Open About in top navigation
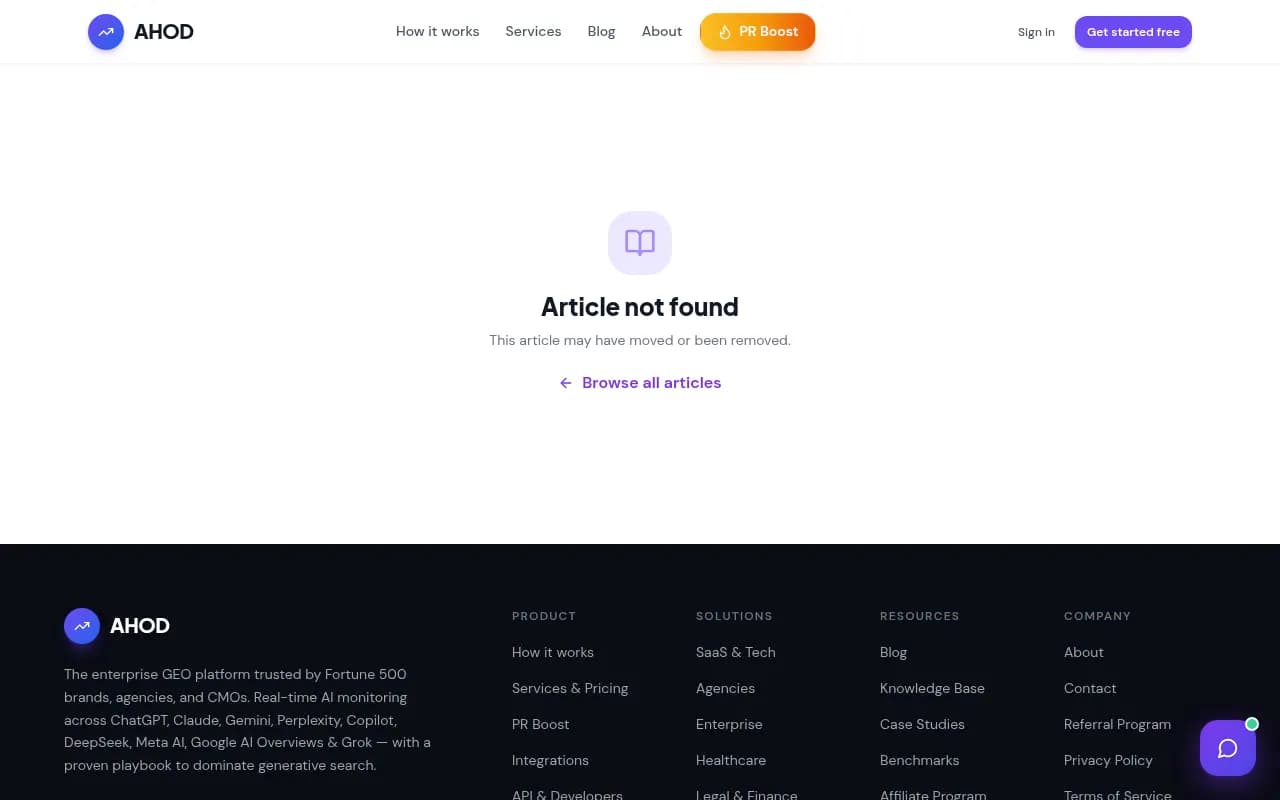The height and width of the screenshot is (800, 1280). (662, 32)
